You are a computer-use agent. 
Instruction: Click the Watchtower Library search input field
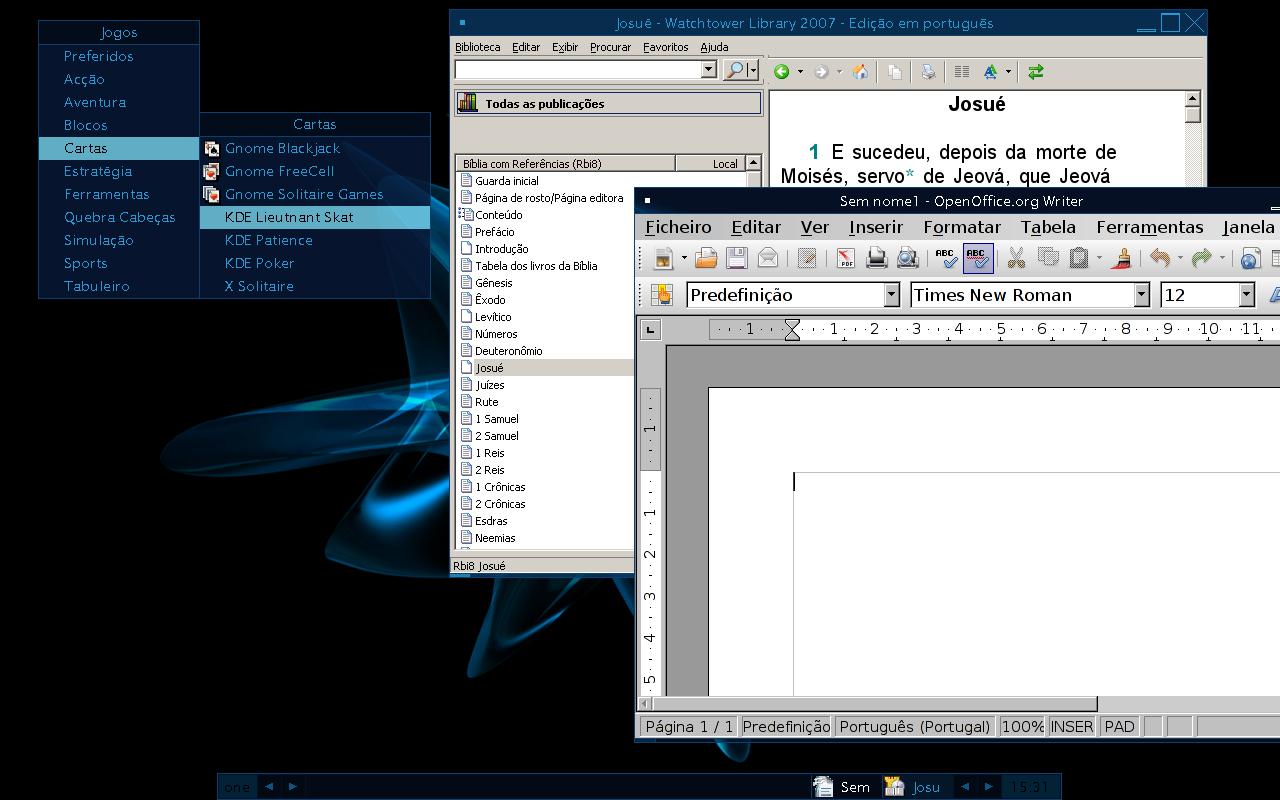click(578, 69)
